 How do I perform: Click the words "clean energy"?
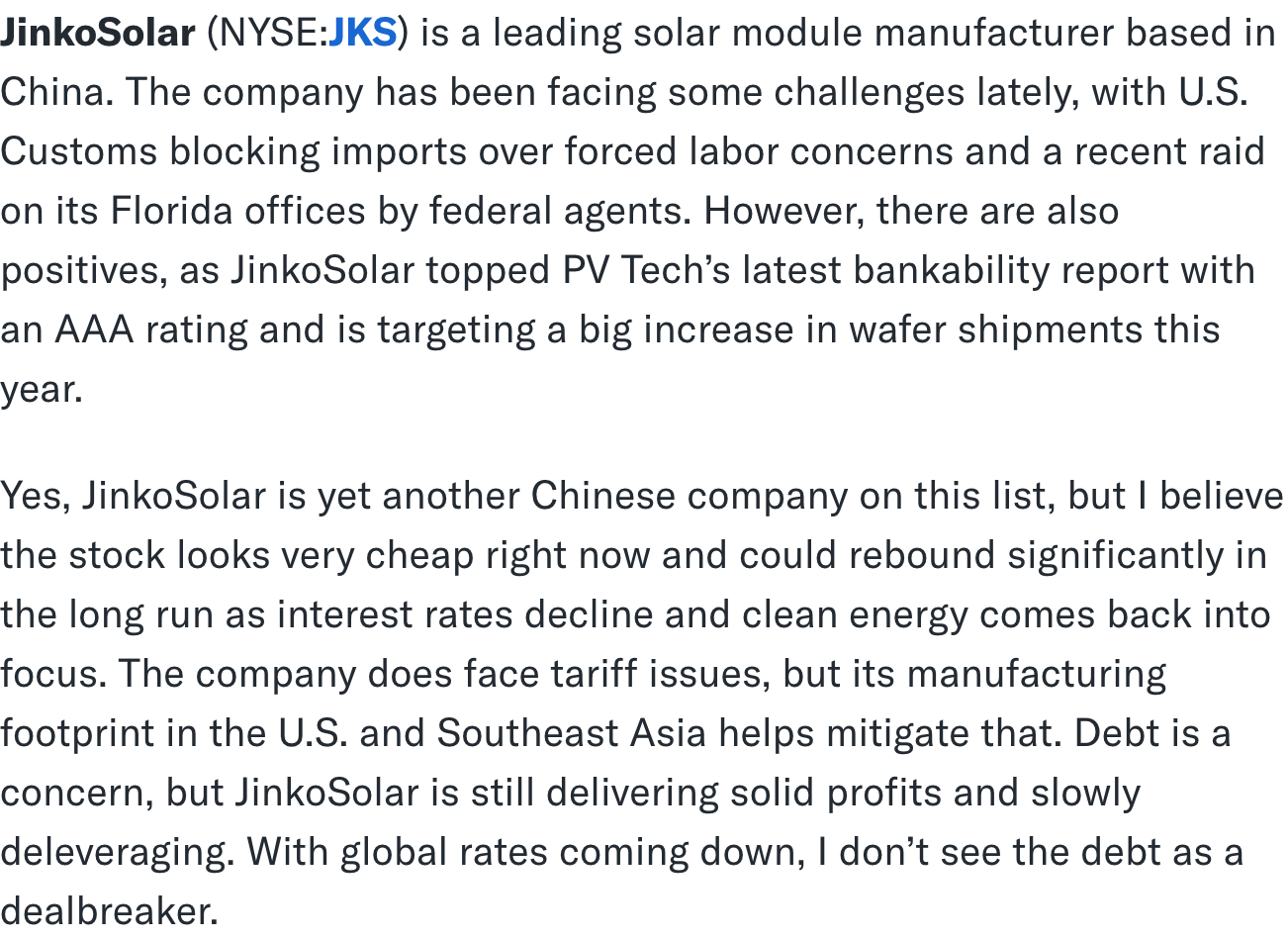[x=855, y=615]
